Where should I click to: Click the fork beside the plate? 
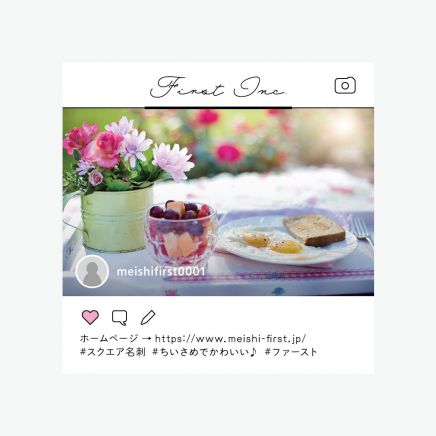(x=362, y=228)
